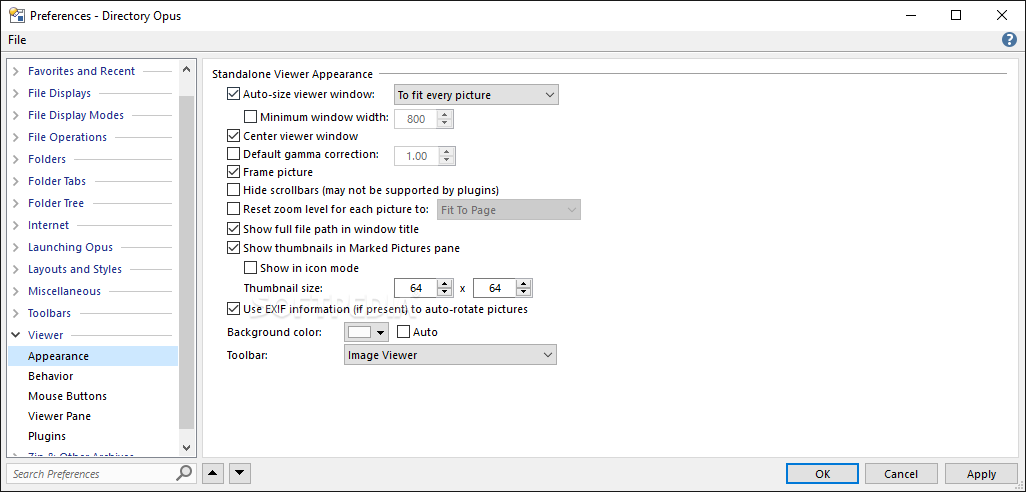Select the Appearance page
The width and height of the screenshot is (1026, 492).
tap(92, 356)
